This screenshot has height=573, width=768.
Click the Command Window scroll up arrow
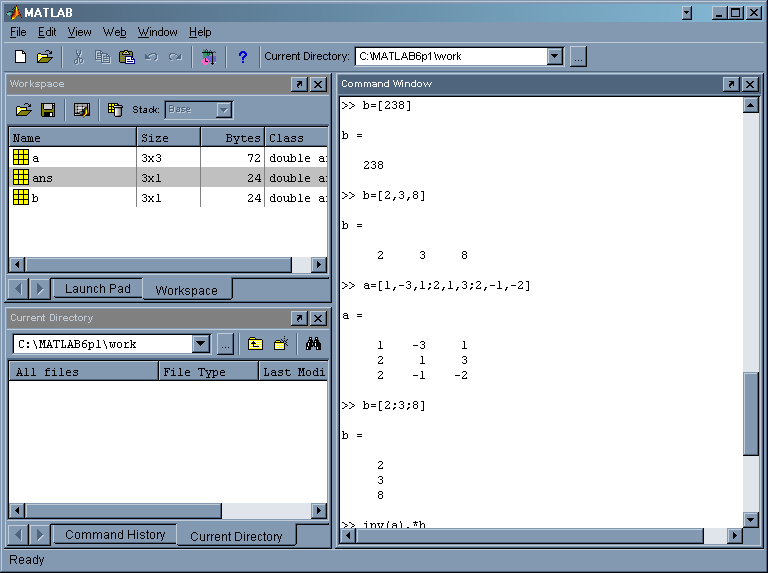750,105
